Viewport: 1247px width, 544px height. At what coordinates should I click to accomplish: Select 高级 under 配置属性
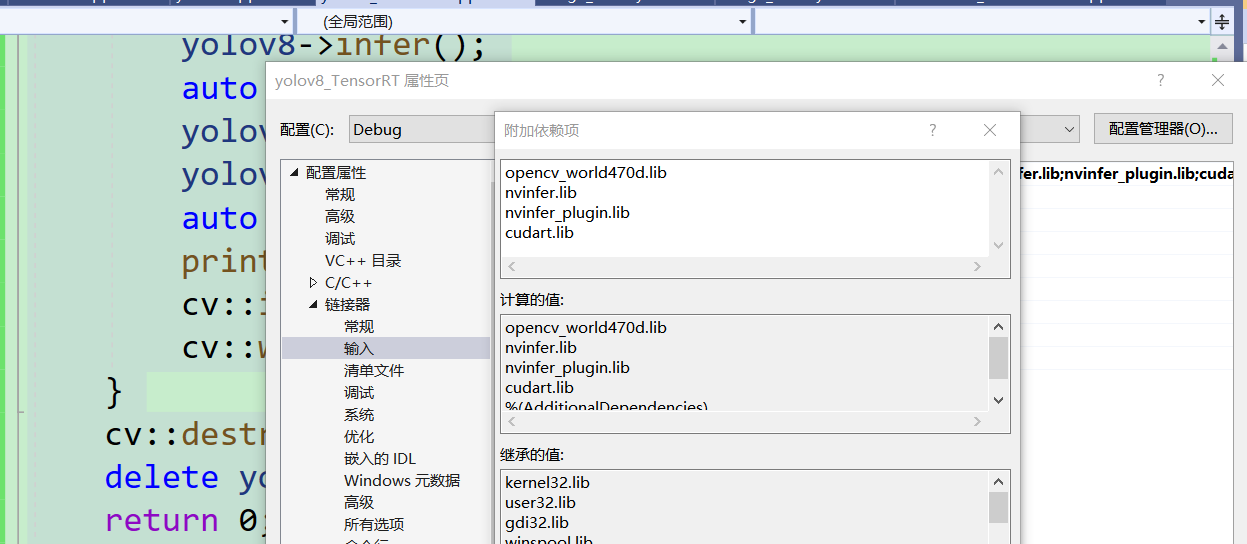pyautogui.click(x=340, y=216)
